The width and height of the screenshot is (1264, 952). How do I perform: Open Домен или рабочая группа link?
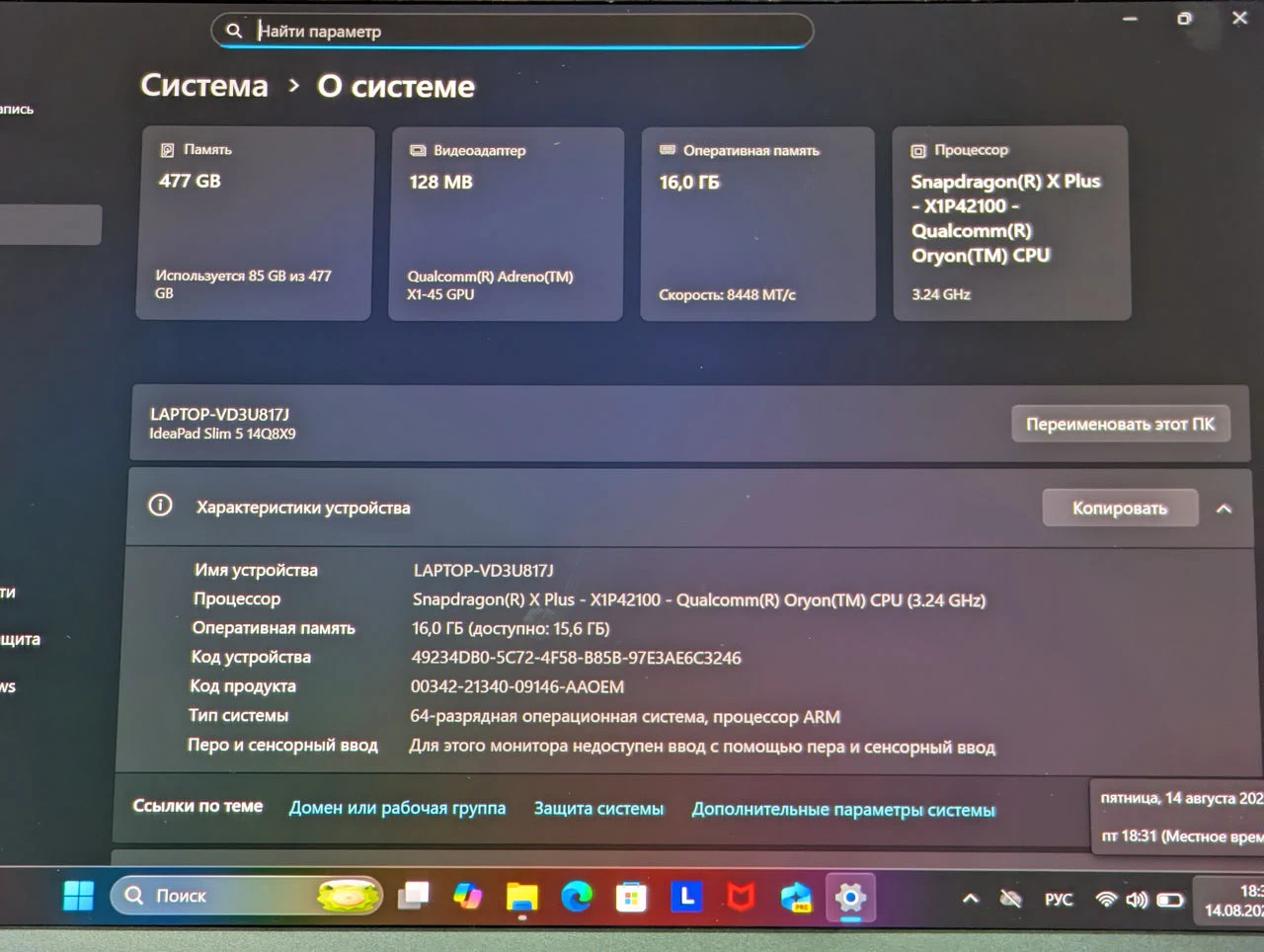coord(397,808)
